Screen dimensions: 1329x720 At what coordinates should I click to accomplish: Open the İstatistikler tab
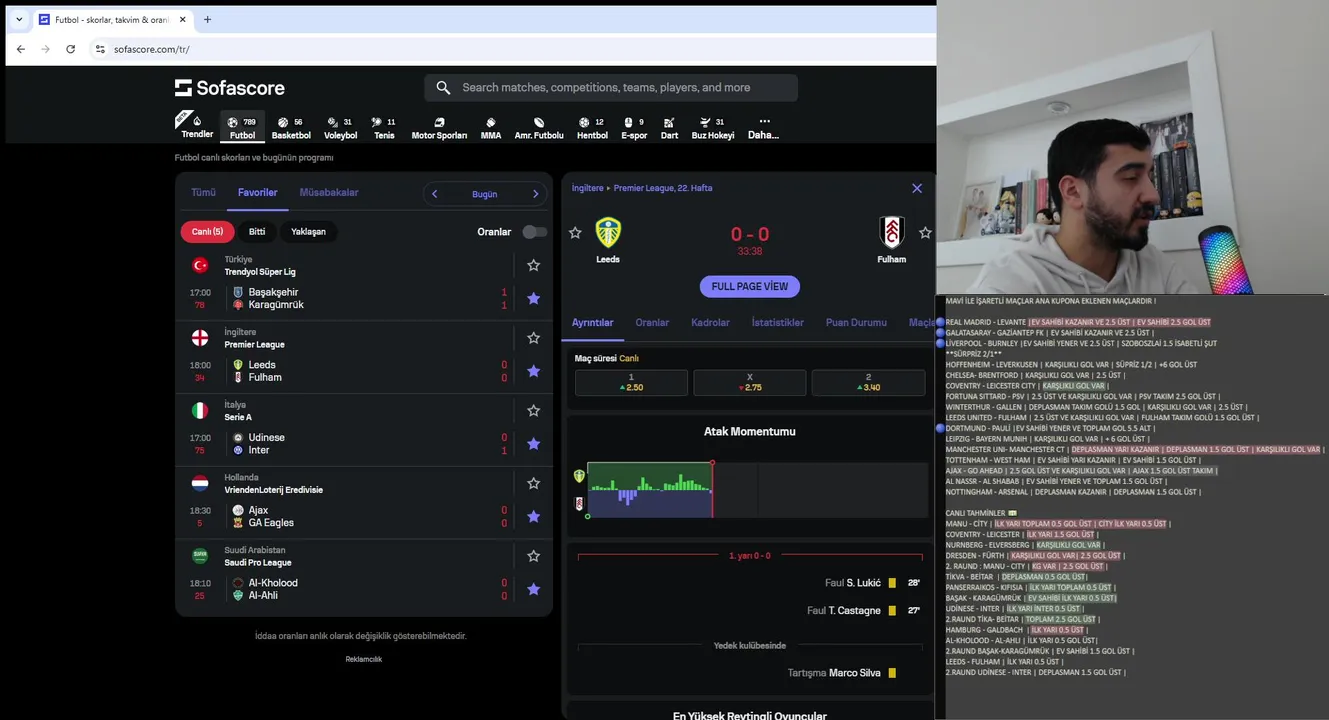click(x=777, y=322)
